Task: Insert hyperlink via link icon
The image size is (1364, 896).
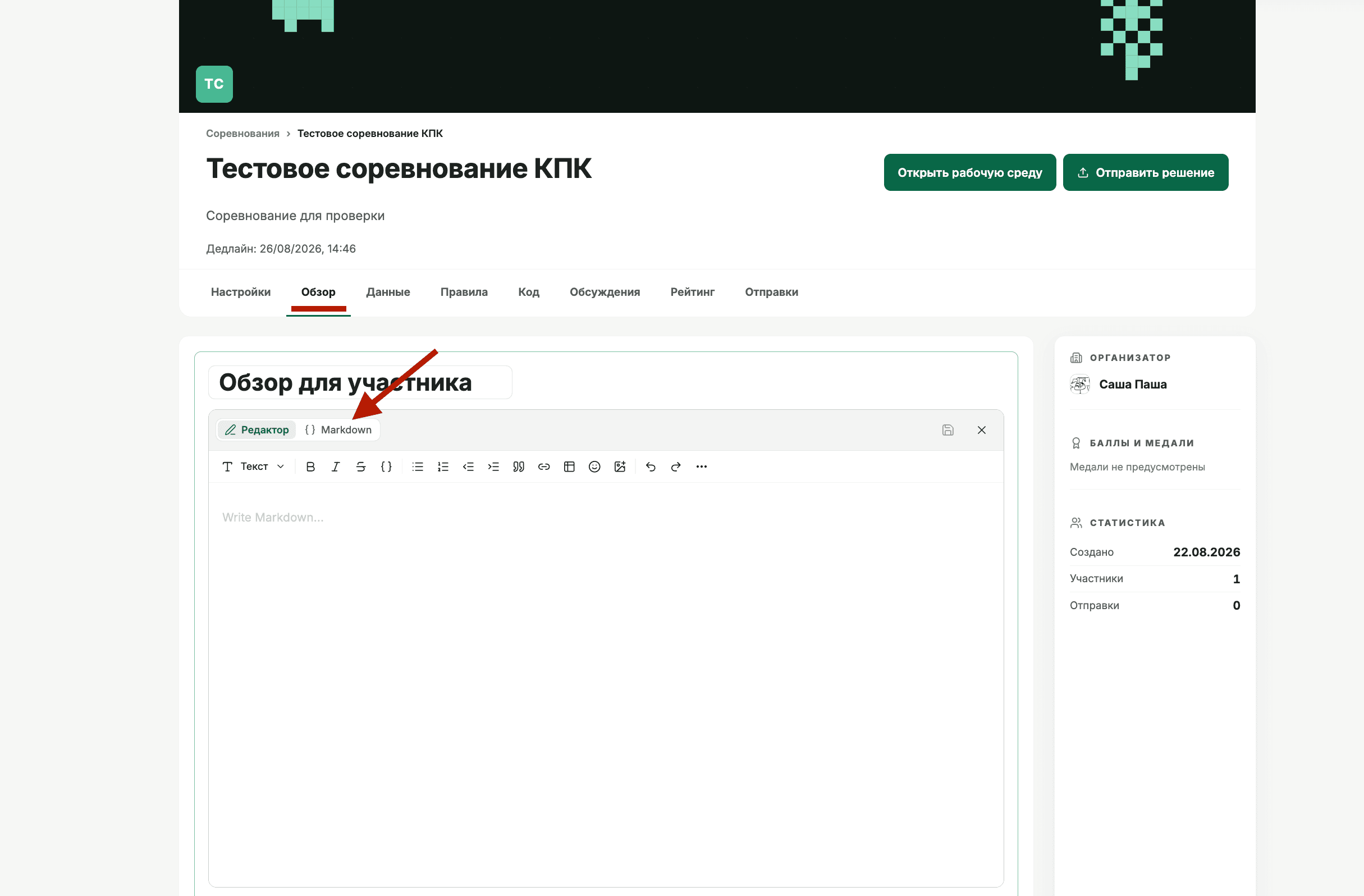Action: point(544,467)
